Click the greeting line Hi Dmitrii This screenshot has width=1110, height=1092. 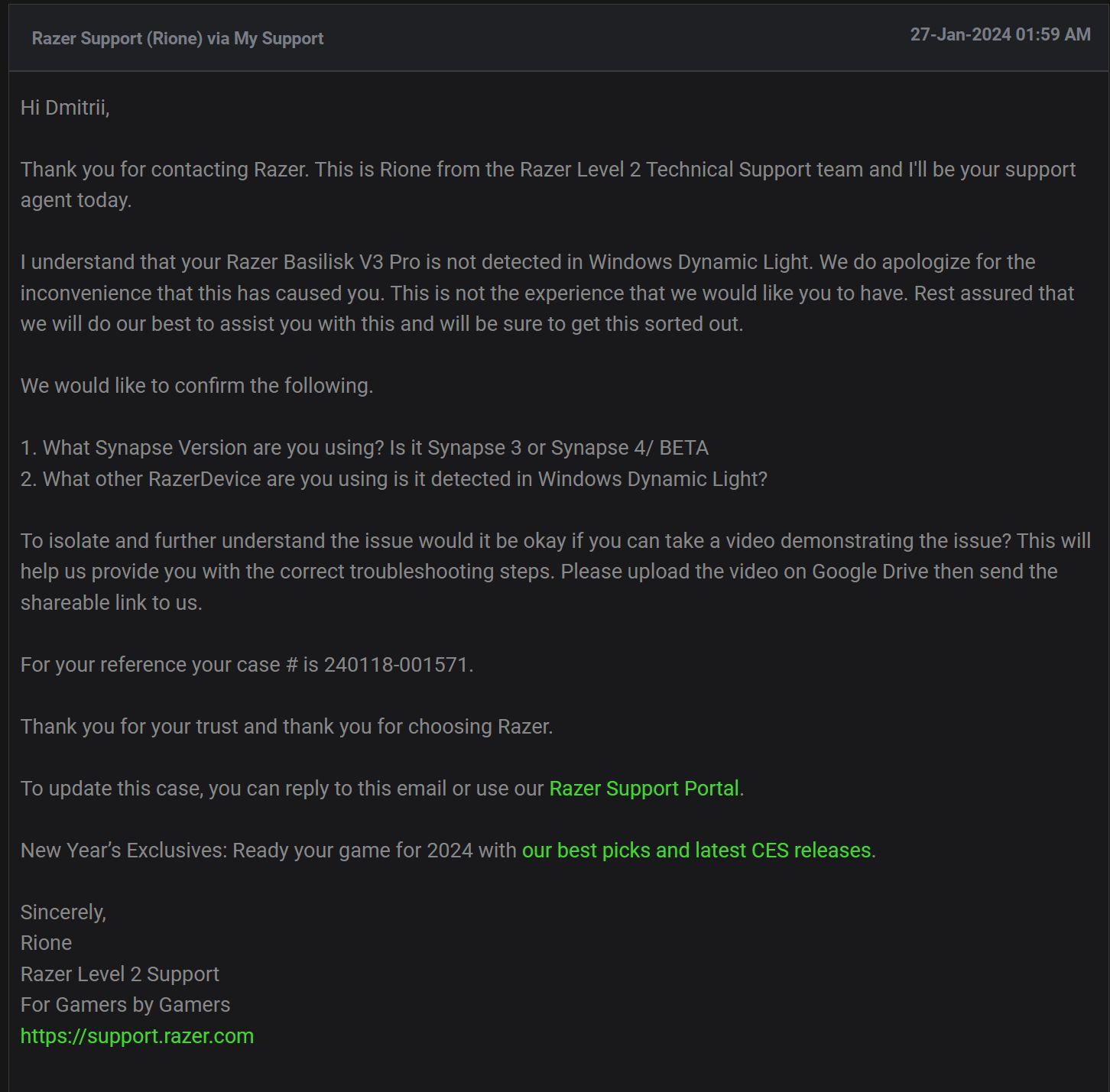65,108
